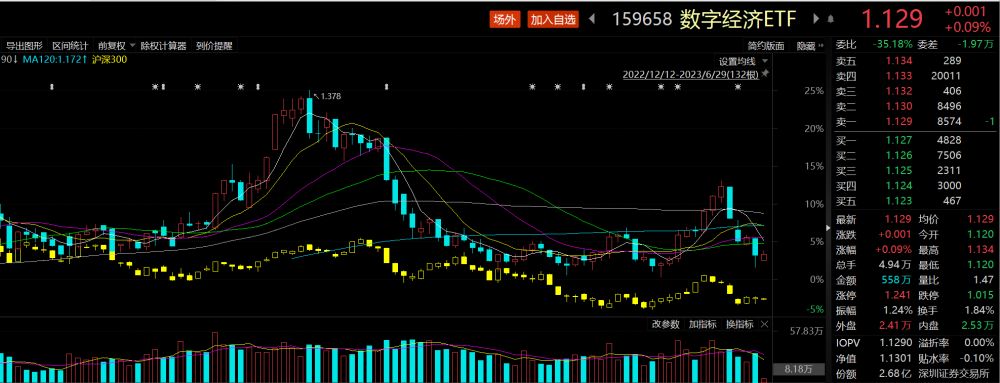The width and height of the screenshot is (1000, 383).
Task: Close the volume indicator panel
Action: [x=764, y=324]
